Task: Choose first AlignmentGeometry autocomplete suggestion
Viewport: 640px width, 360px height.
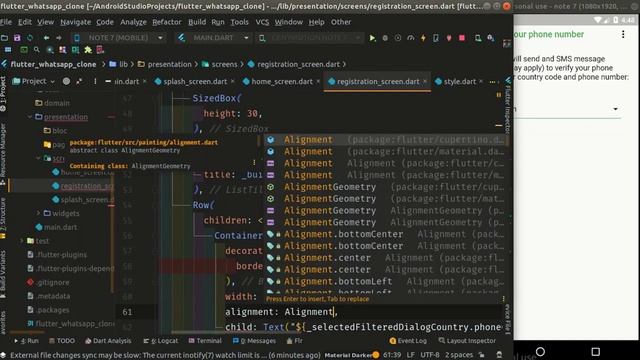Action: 385,187
